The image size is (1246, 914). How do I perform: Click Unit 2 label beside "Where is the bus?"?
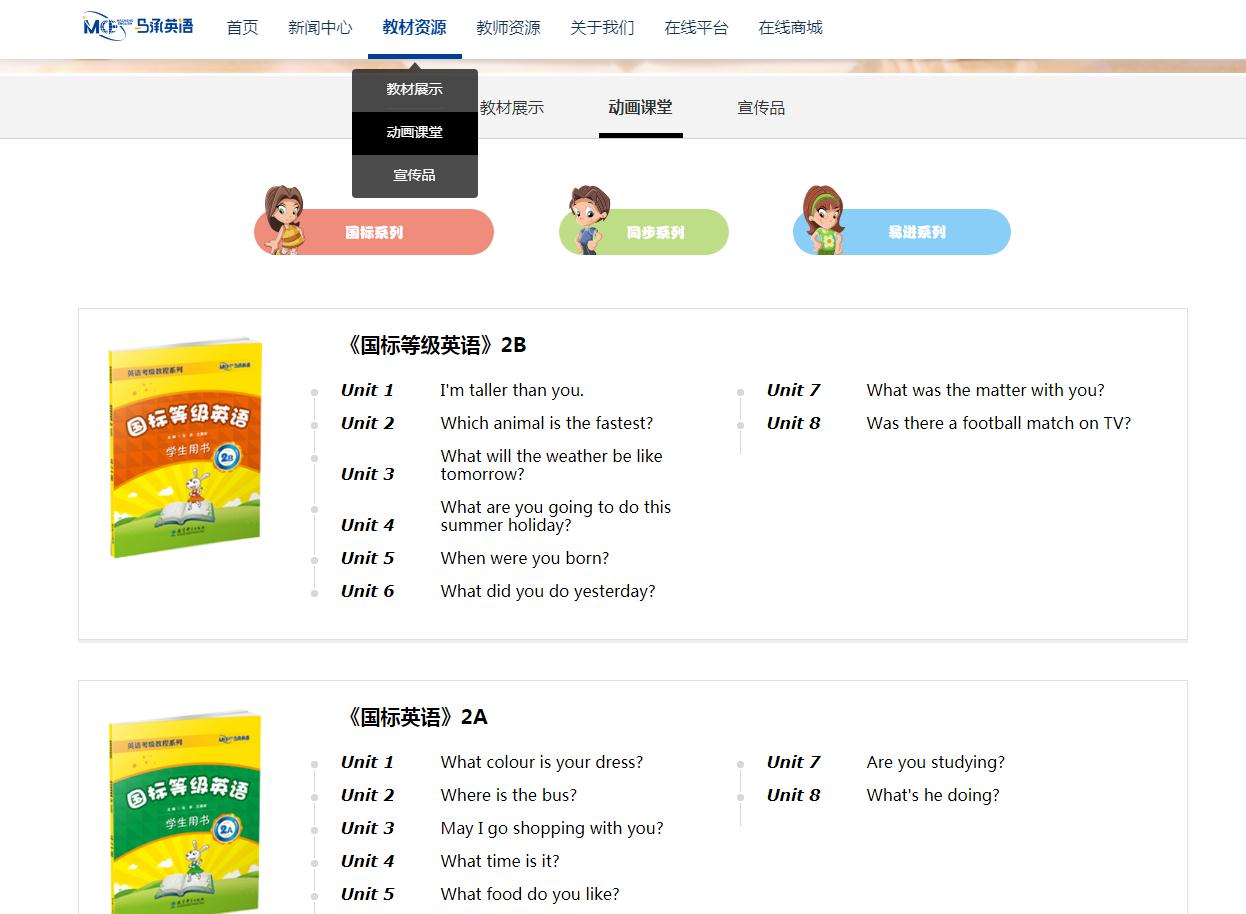pyautogui.click(x=368, y=796)
